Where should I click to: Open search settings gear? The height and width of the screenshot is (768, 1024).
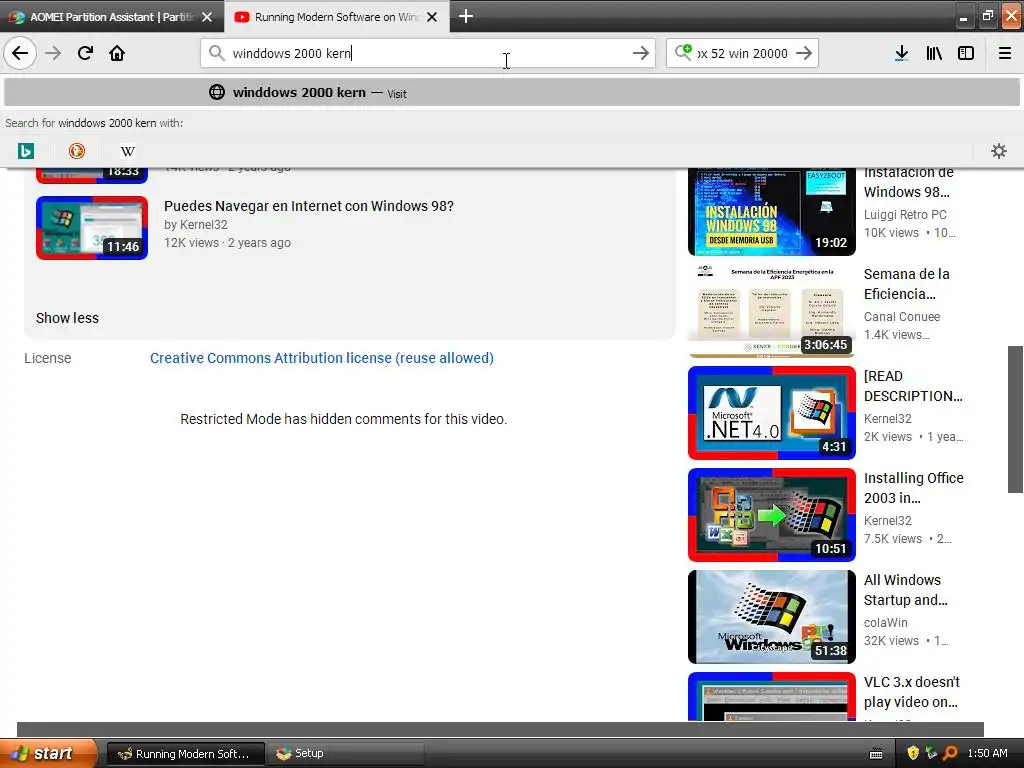999,152
